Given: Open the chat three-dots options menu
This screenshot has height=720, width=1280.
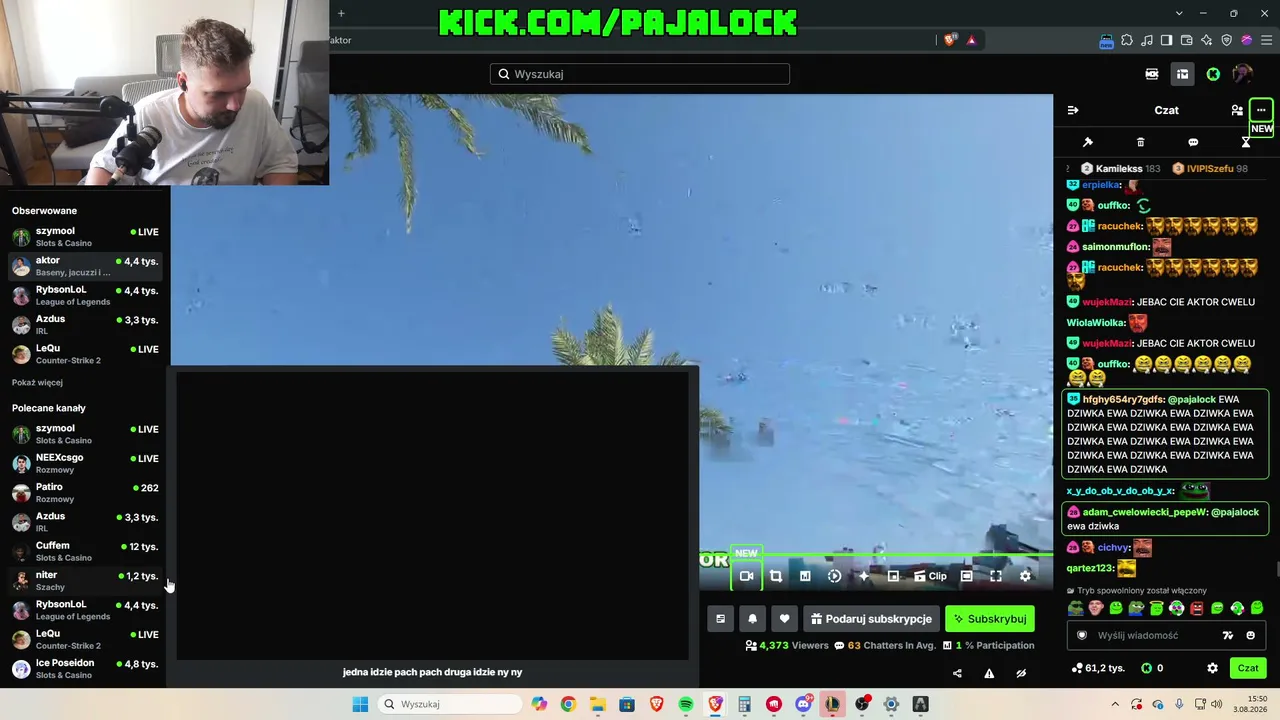Looking at the screenshot, I should pyautogui.click(x=1261, y=110).
